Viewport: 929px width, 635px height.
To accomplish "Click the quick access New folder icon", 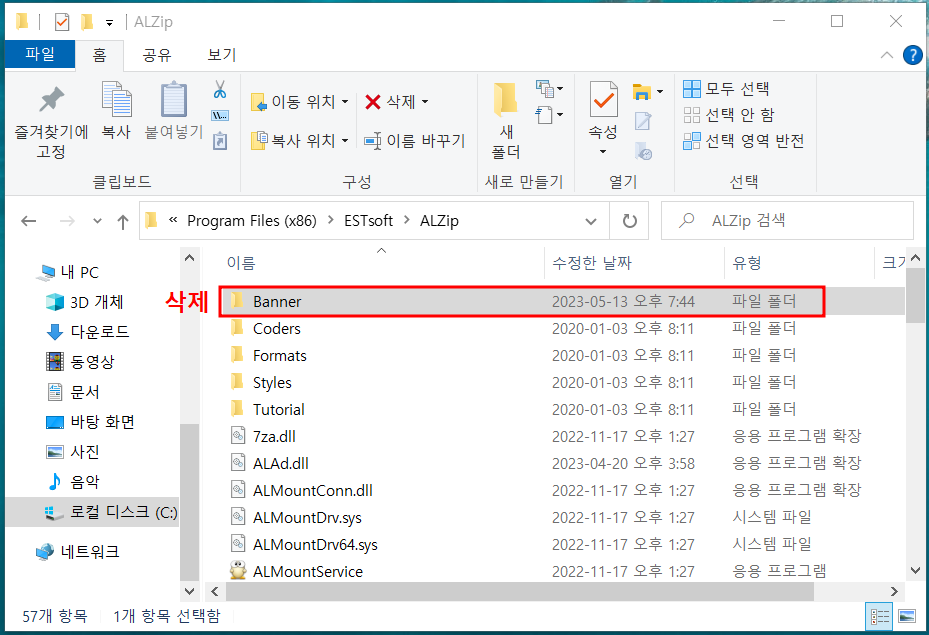I will coord(87,22).
